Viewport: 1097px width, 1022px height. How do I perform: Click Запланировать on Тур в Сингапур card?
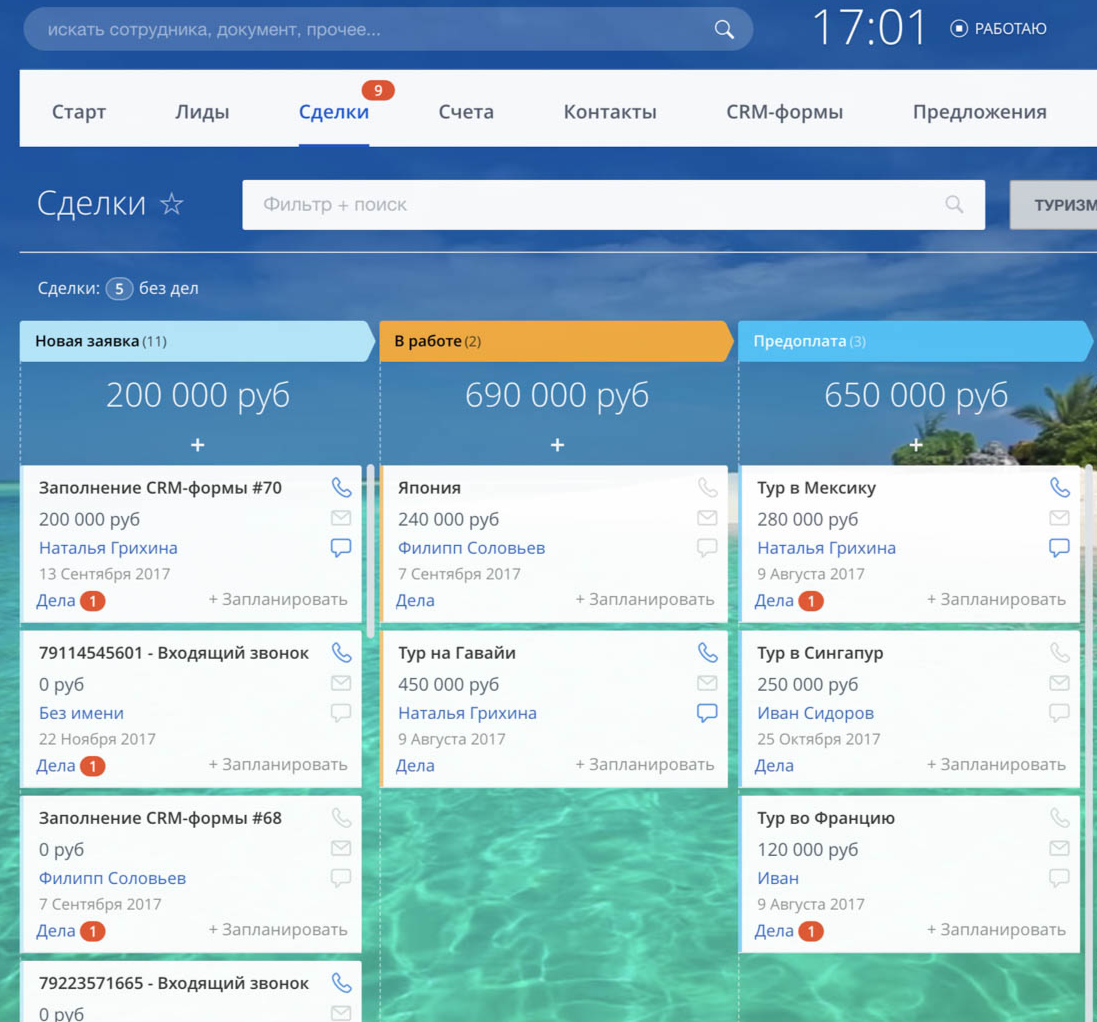997,765
